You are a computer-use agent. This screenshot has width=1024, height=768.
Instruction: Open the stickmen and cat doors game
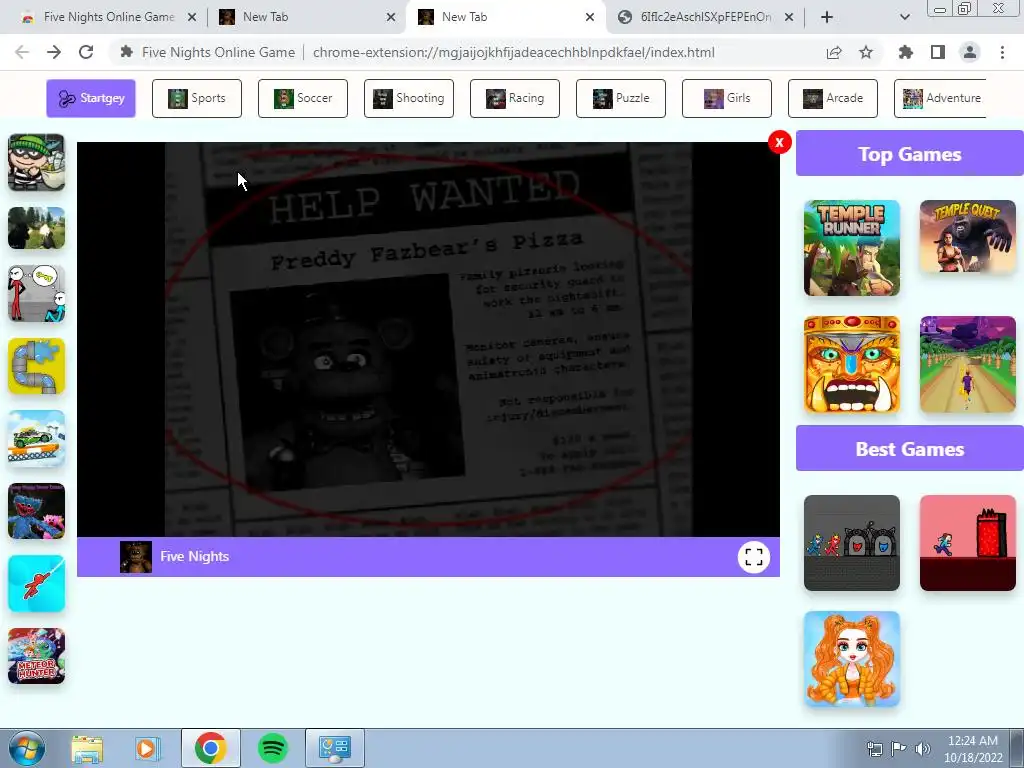tap(852, 543)
